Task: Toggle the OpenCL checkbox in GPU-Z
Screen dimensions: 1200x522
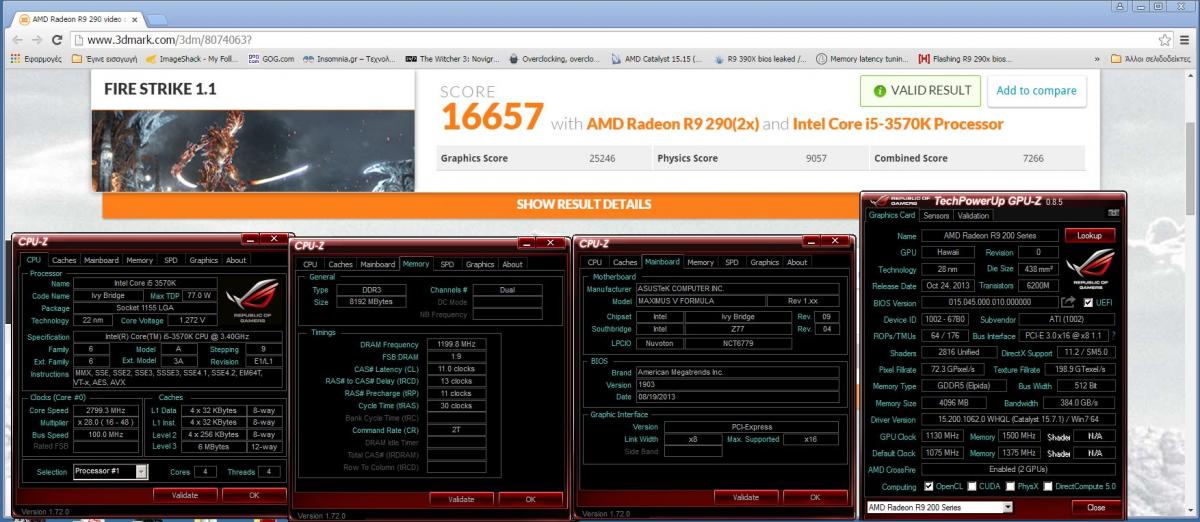Action: (929, 487)
